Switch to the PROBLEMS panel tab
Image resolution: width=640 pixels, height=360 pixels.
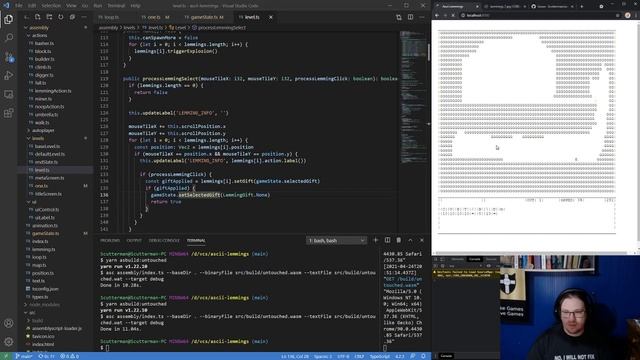coord(110,240)
